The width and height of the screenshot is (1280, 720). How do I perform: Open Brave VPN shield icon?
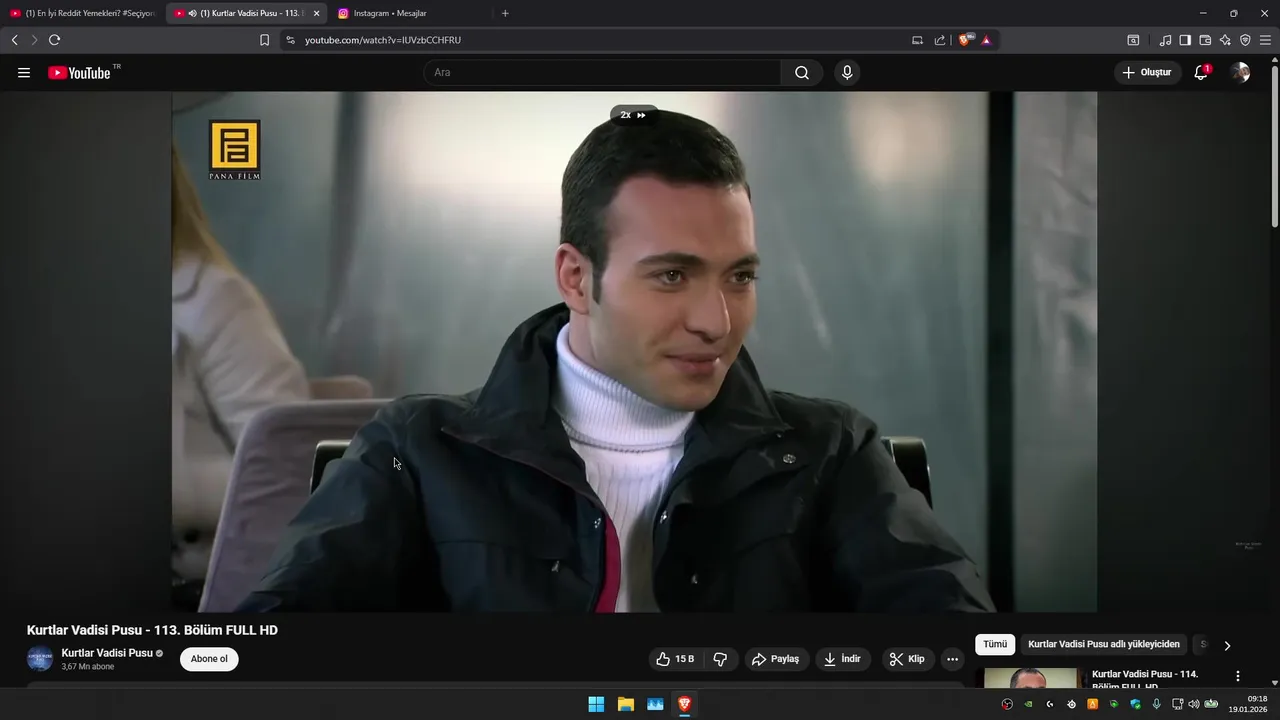point(1245,40)
